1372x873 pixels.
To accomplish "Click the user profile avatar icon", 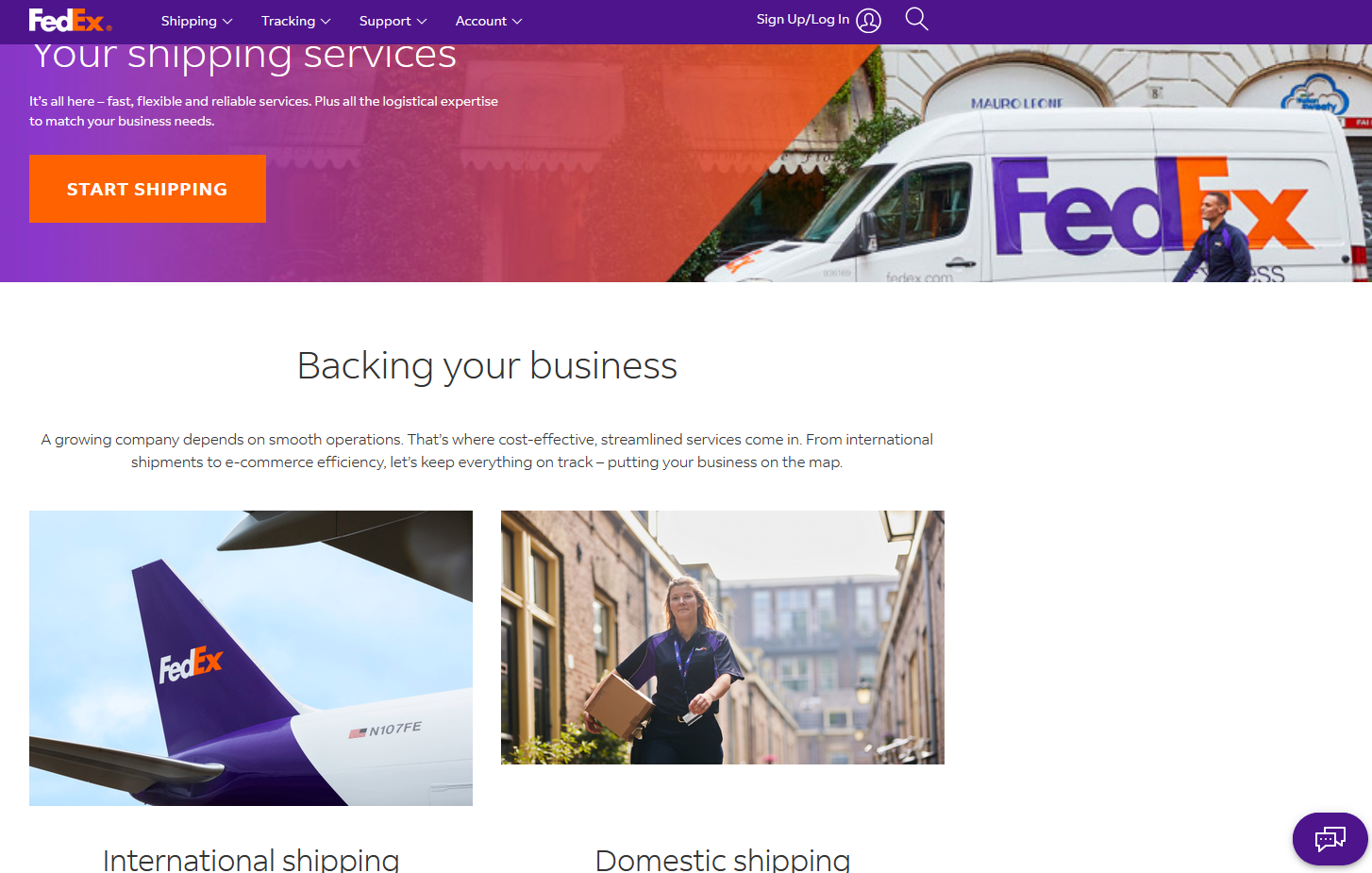I will coord(868,21).
